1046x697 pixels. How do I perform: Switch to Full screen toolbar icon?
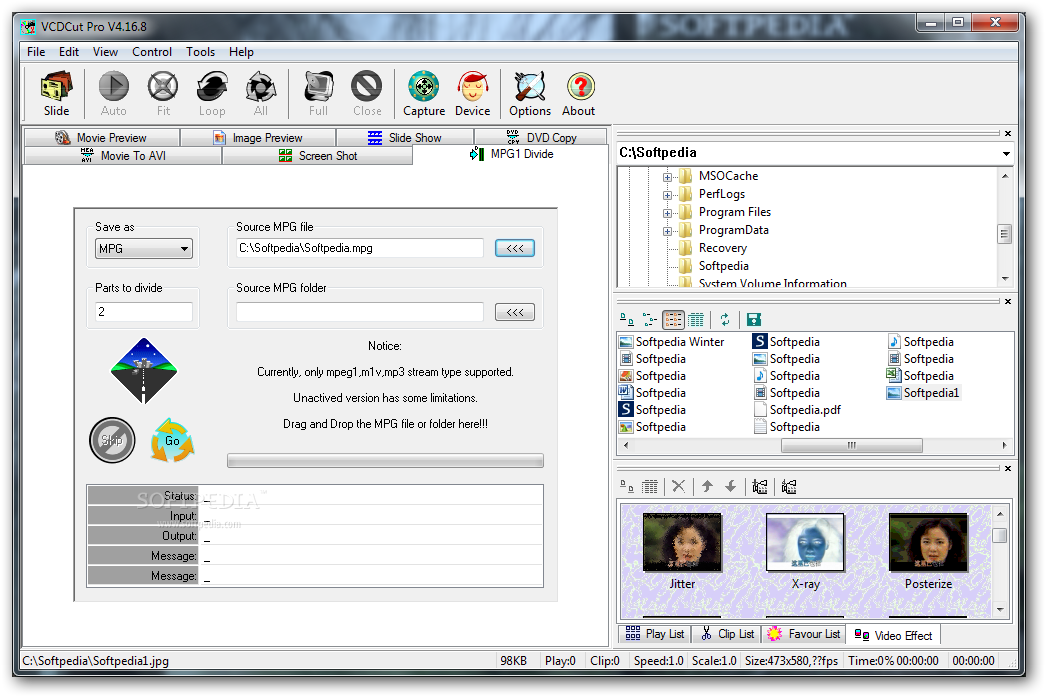(318, 94)
